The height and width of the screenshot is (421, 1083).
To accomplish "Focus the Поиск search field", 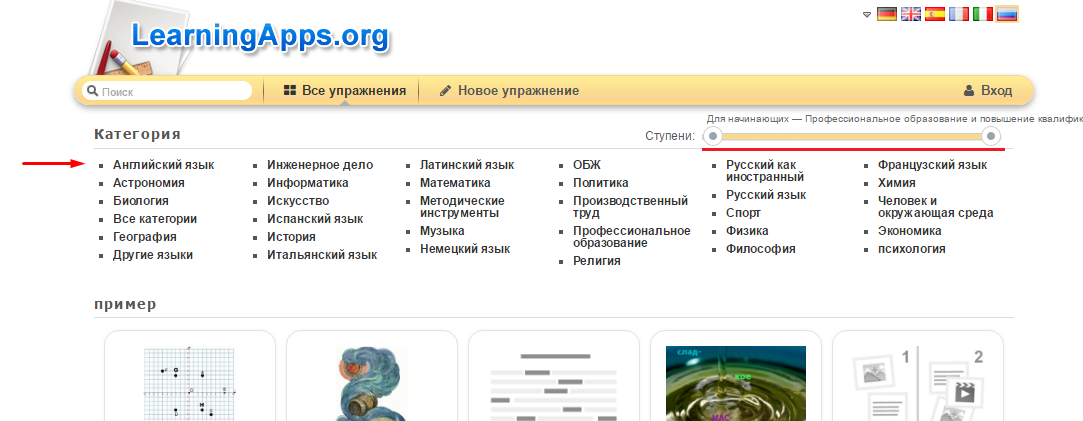I will [x=167, y=91].
